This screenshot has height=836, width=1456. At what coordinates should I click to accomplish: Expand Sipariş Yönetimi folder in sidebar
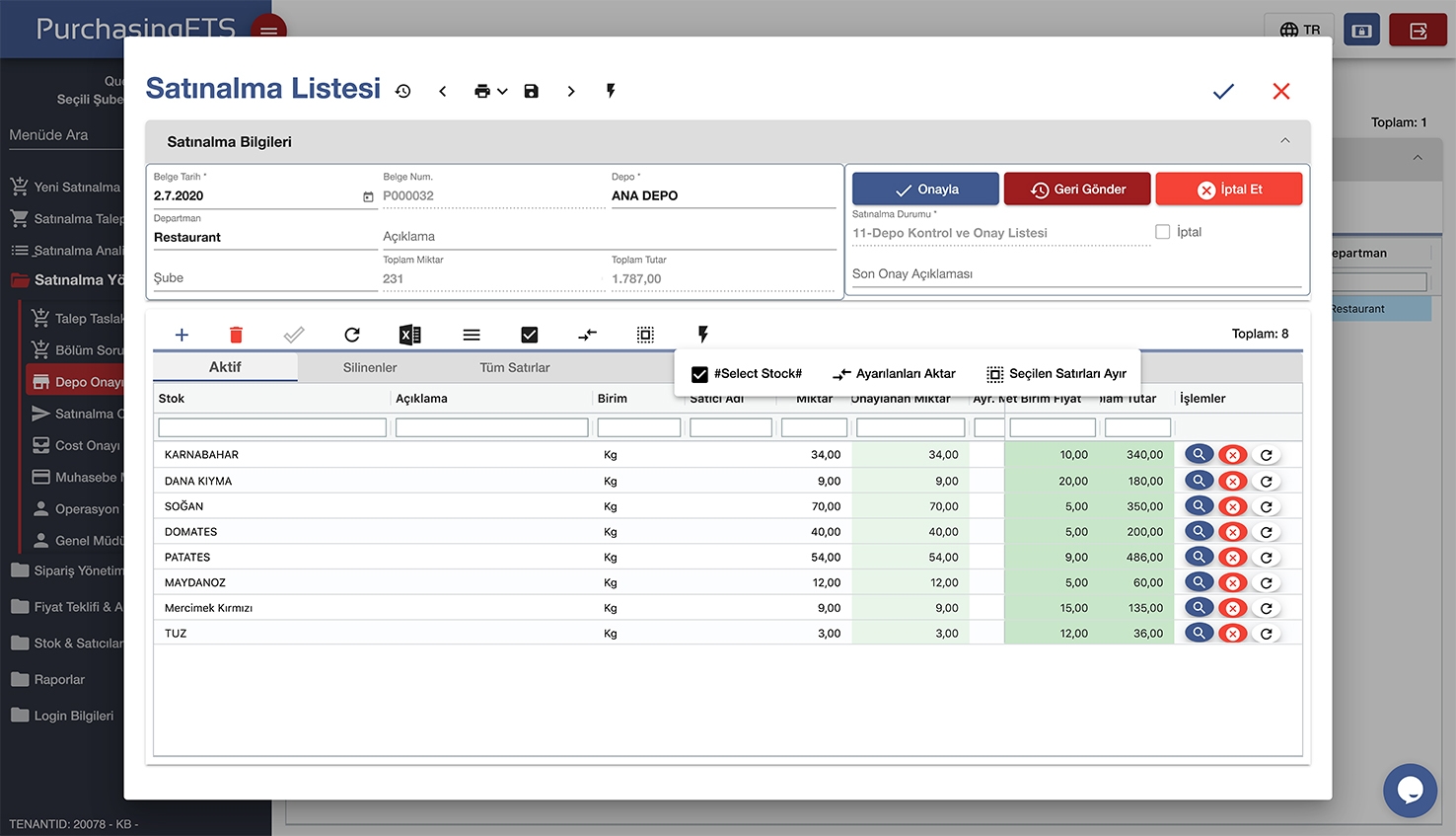[66, 570]
